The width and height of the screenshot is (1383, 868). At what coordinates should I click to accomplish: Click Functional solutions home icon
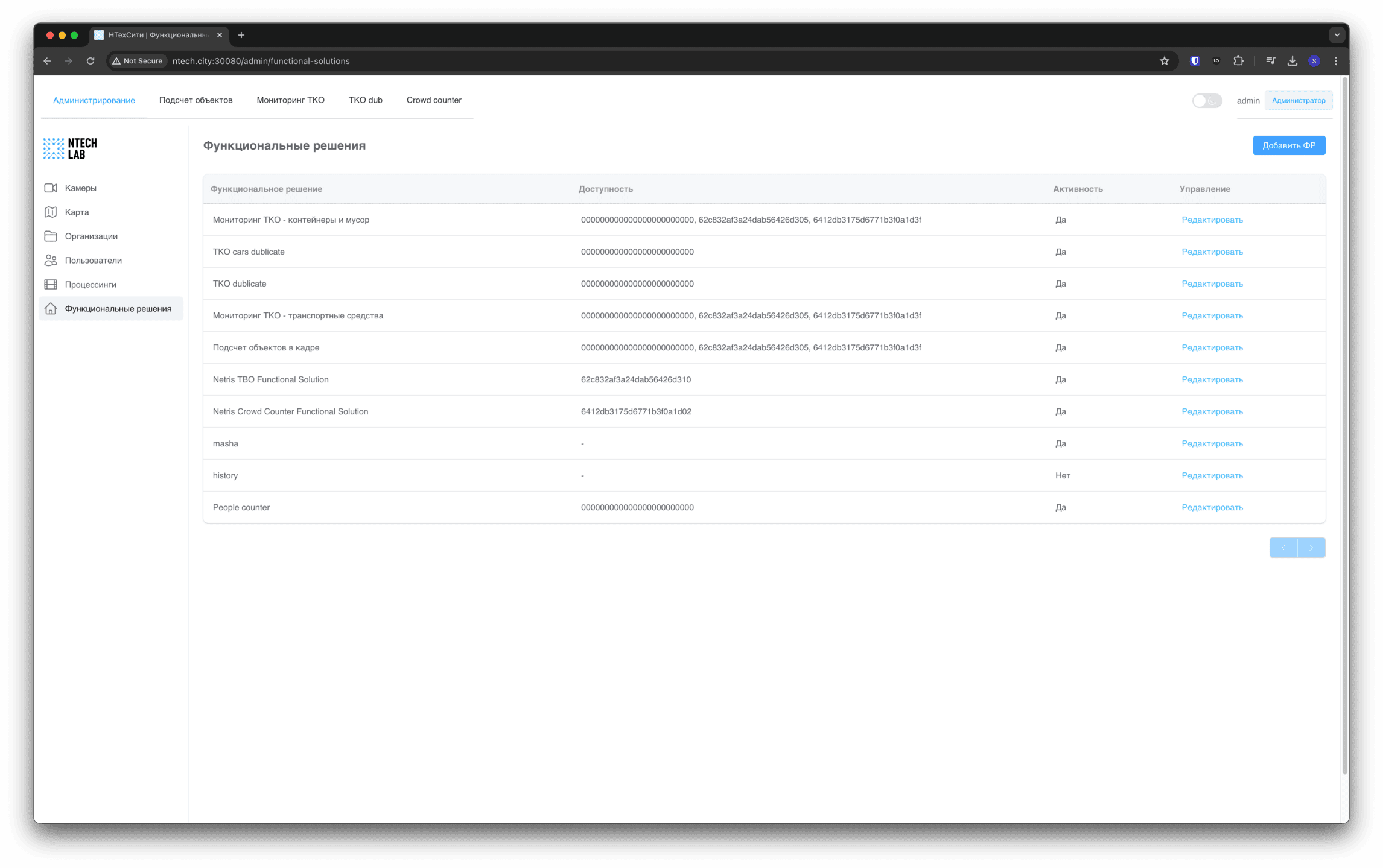(51, 309)
